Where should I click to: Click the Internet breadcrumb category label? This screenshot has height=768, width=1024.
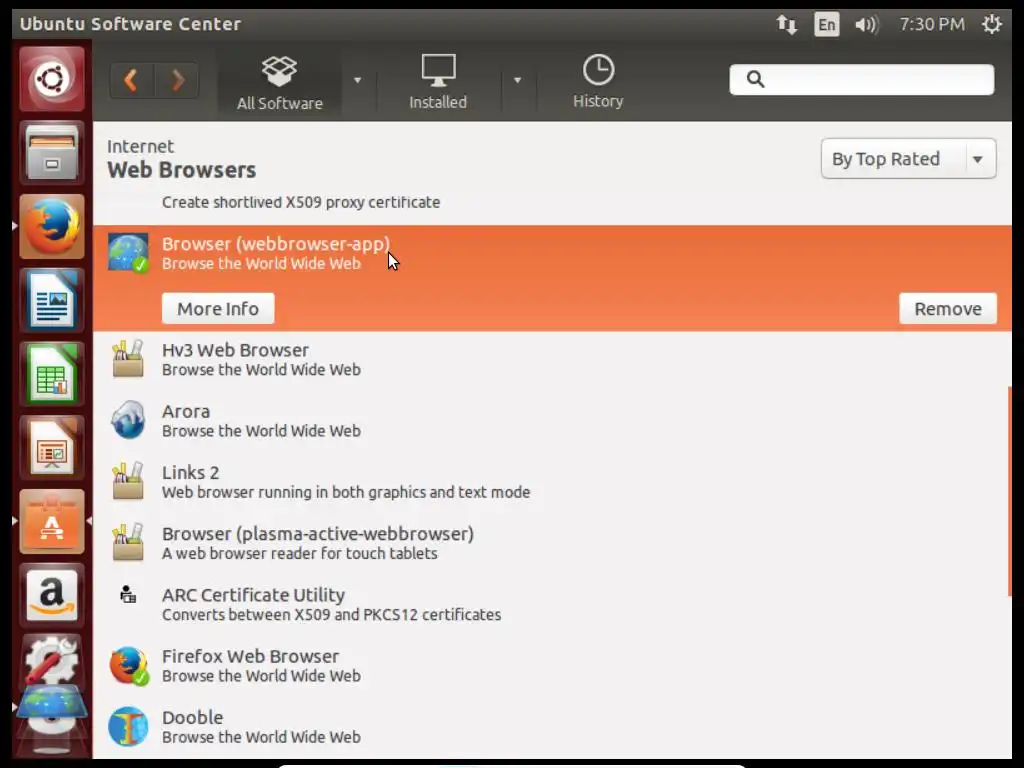click(x=140, y=146)
